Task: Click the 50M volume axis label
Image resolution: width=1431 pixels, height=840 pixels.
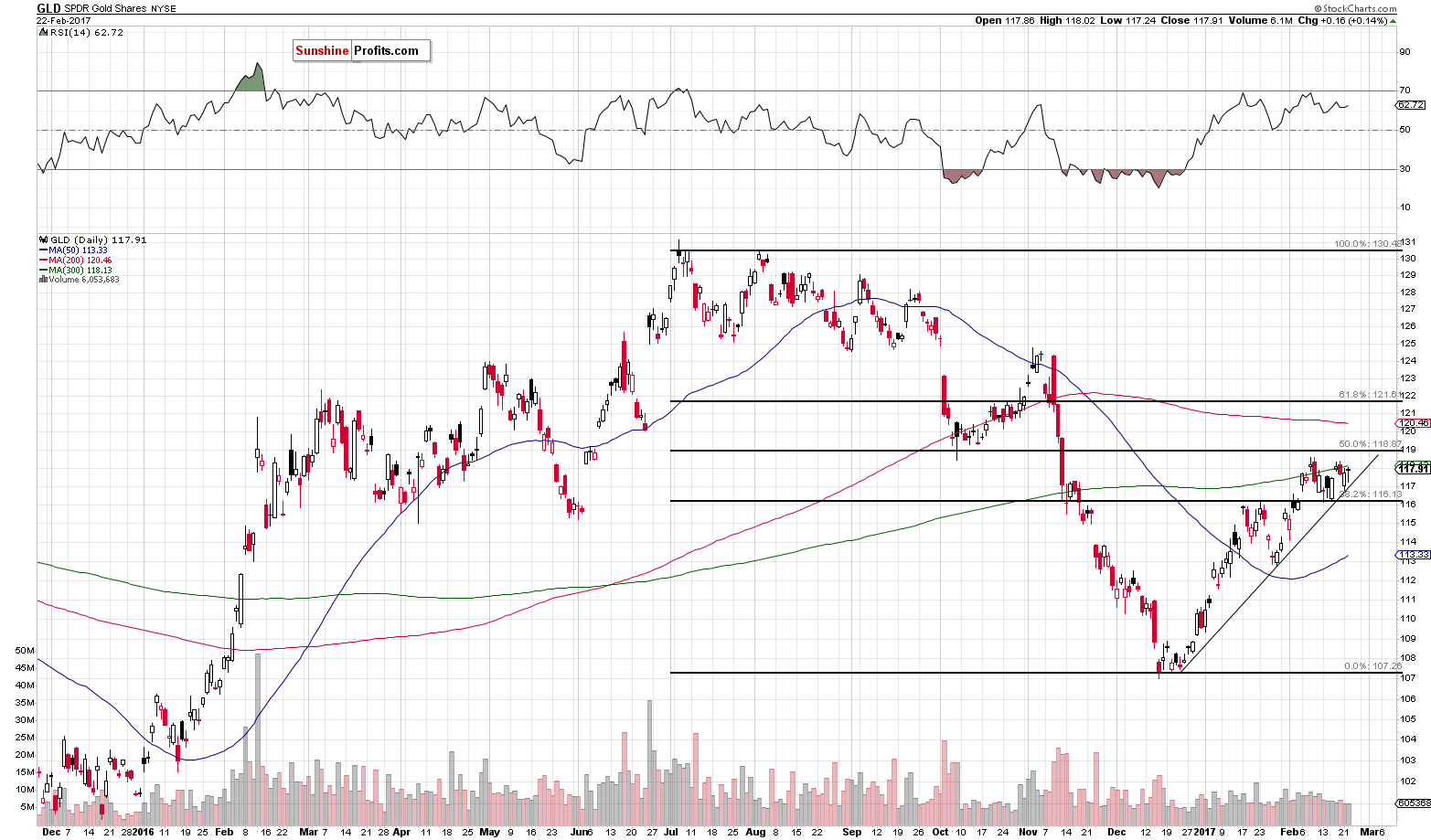Action: click(23, 651)
